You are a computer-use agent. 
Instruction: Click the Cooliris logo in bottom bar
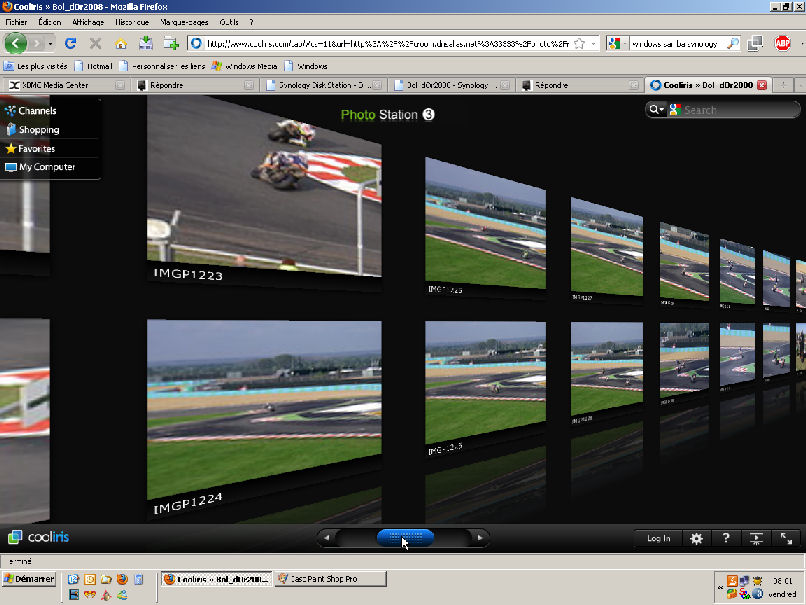click(x=39, y=537)
